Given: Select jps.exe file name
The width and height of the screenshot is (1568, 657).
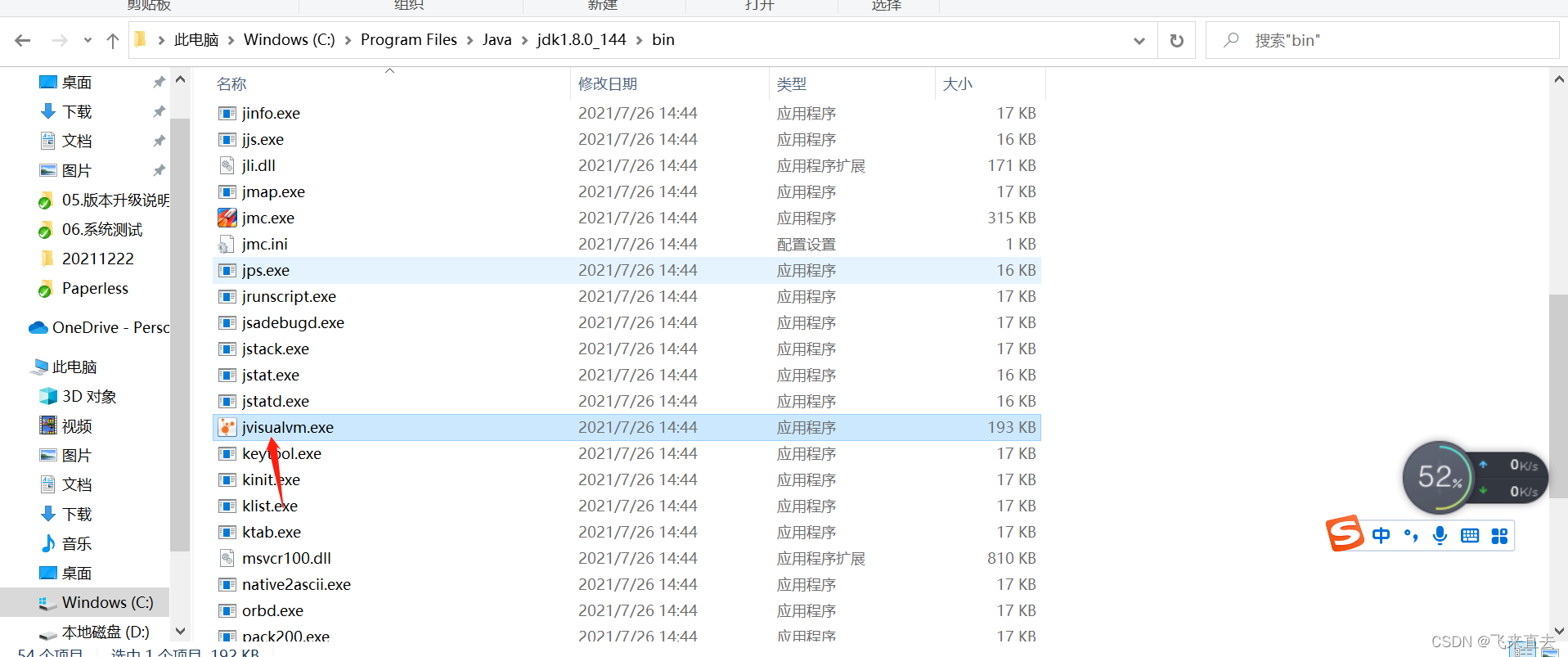Looking at the screenshot, I should pos(266,270).
